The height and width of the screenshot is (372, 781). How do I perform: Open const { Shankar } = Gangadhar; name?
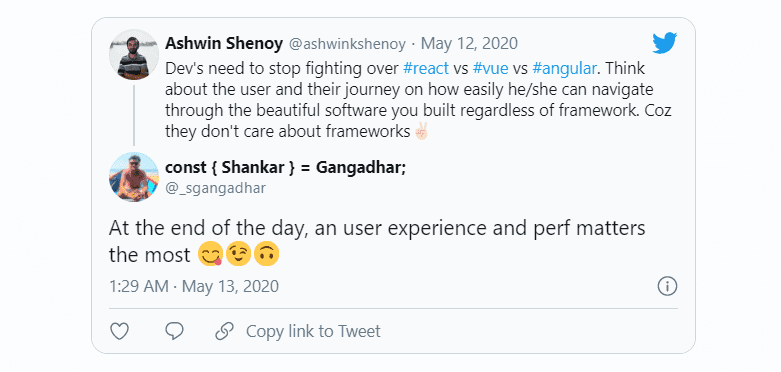pyautogui.click(x=285, y=168)
